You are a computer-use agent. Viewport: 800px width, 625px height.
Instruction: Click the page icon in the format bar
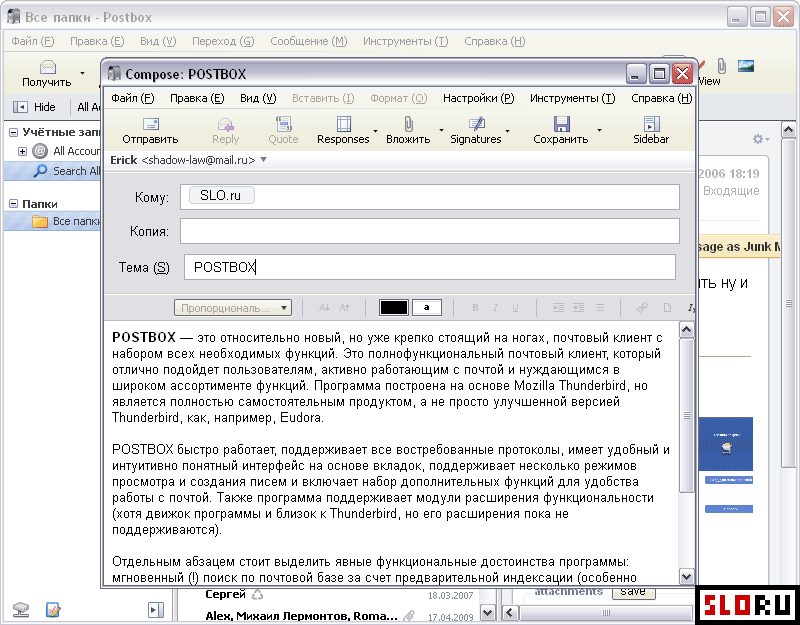click(x=667, y=308)
